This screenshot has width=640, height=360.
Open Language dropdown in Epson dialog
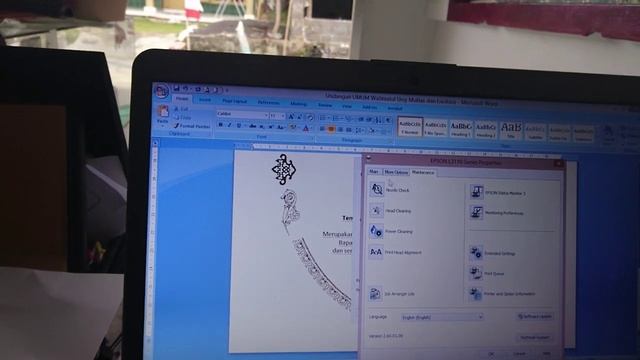(442, 317)
